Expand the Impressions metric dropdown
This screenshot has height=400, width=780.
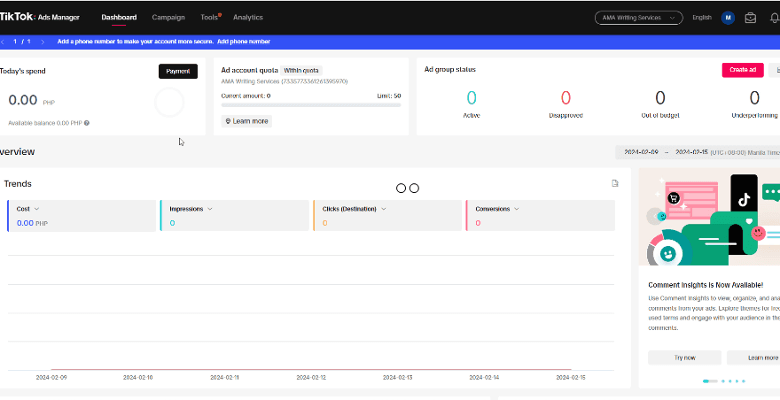pos(210,209)
